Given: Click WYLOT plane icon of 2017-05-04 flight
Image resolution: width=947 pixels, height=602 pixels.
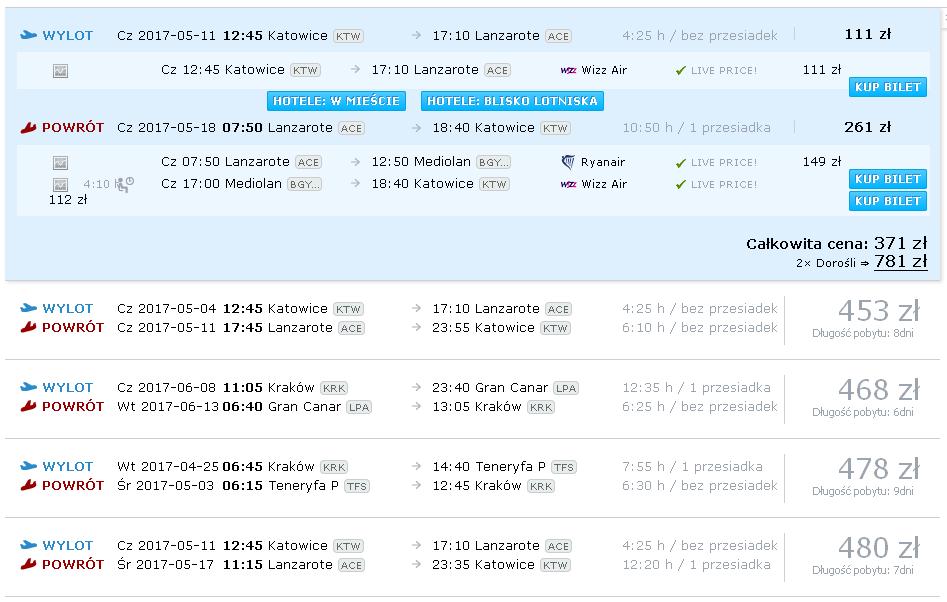Looking at the screenshot, I should (28, 308).
